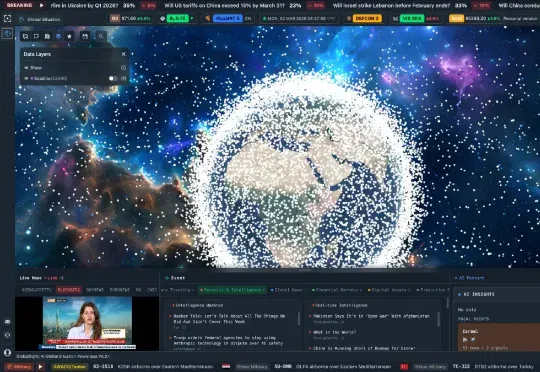
Task: Toggle the eye icon beside Show
Action: point(26,68)
